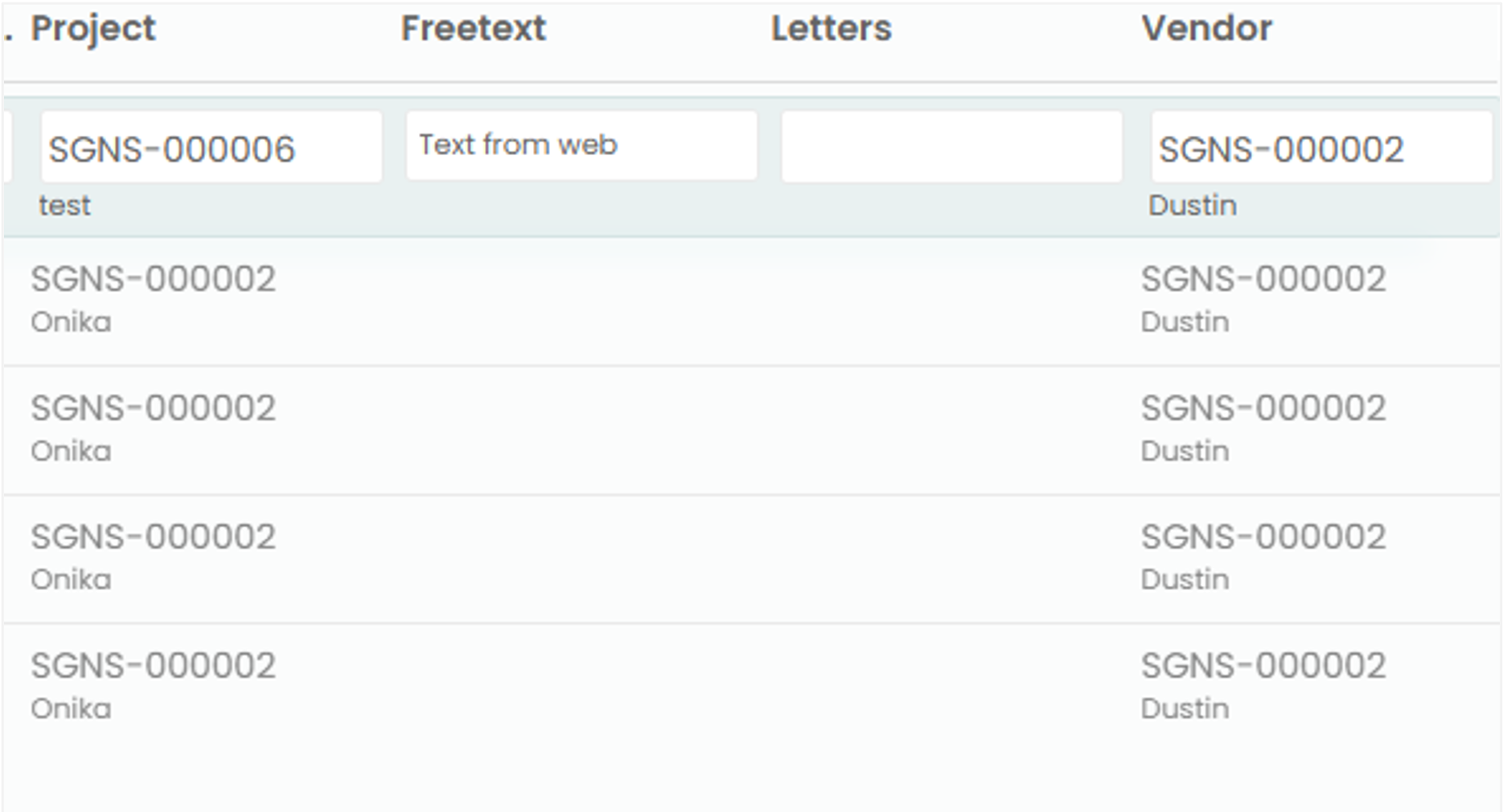Sort by the Freetext column header
This screenshot has width=1503, height=812.
473,29
